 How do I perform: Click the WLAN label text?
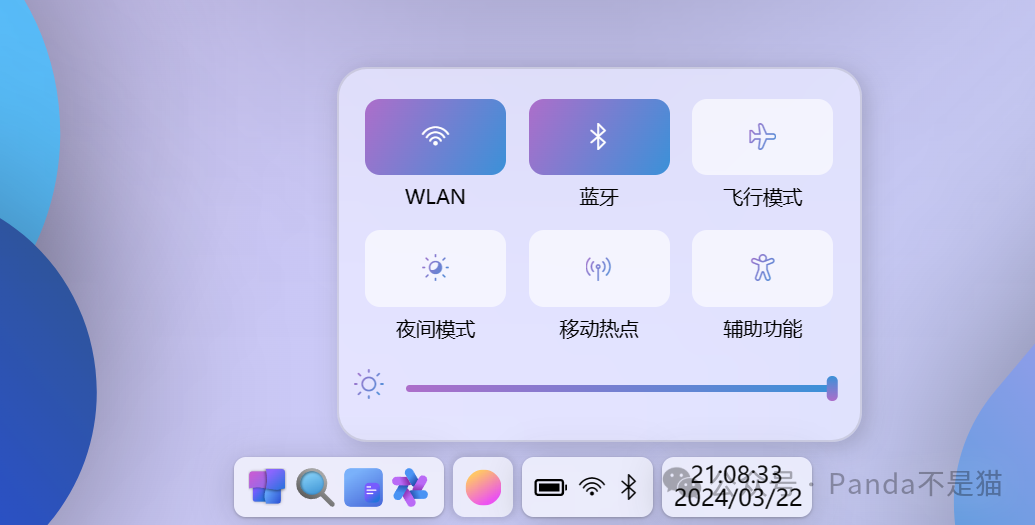click(x=435, y=197)
